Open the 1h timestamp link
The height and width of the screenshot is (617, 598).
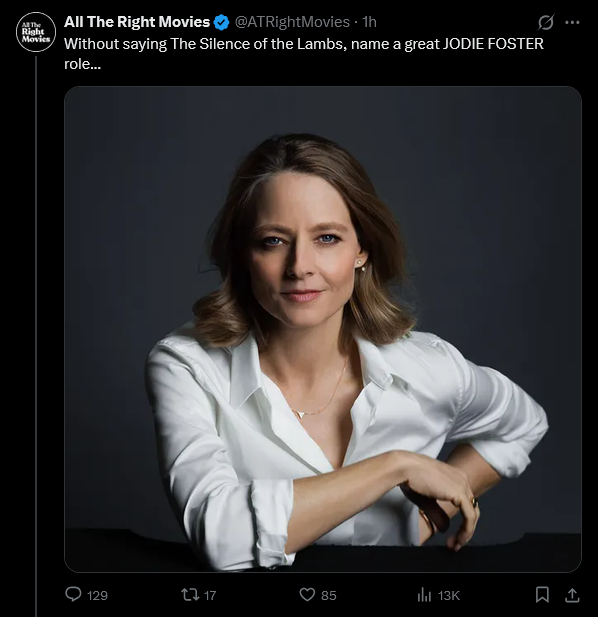(x=369, y=22)
